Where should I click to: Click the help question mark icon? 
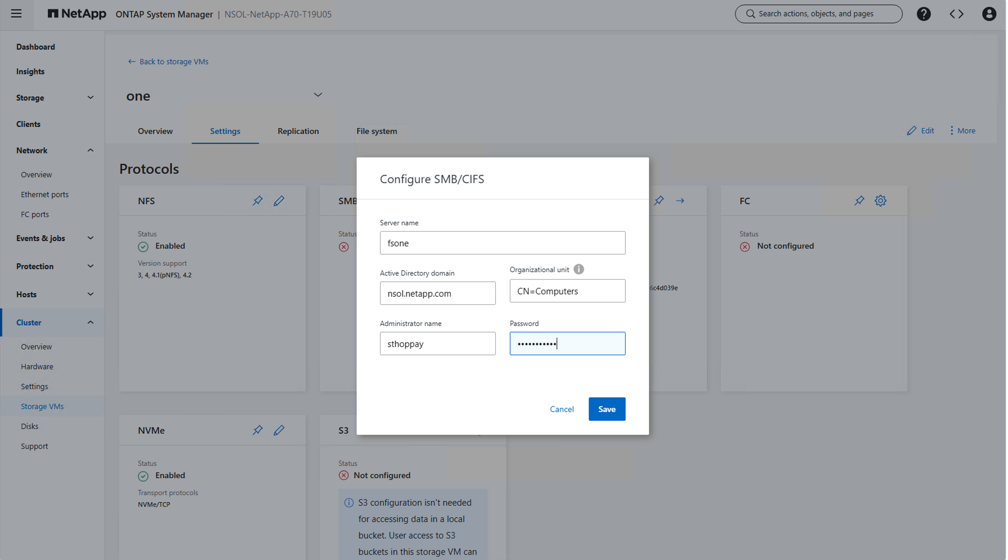click(923, 14)
